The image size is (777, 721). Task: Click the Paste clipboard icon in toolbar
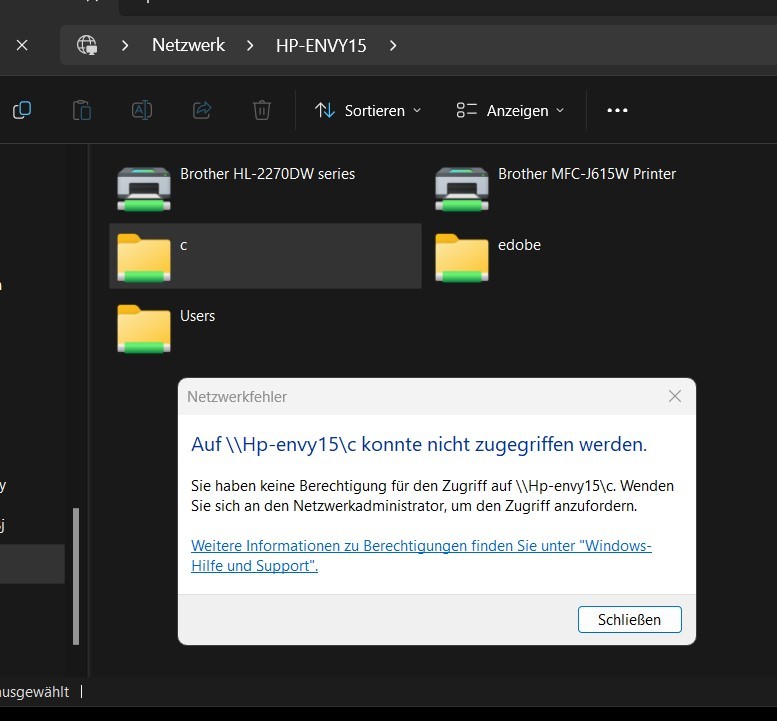click(x=82, y=110)
